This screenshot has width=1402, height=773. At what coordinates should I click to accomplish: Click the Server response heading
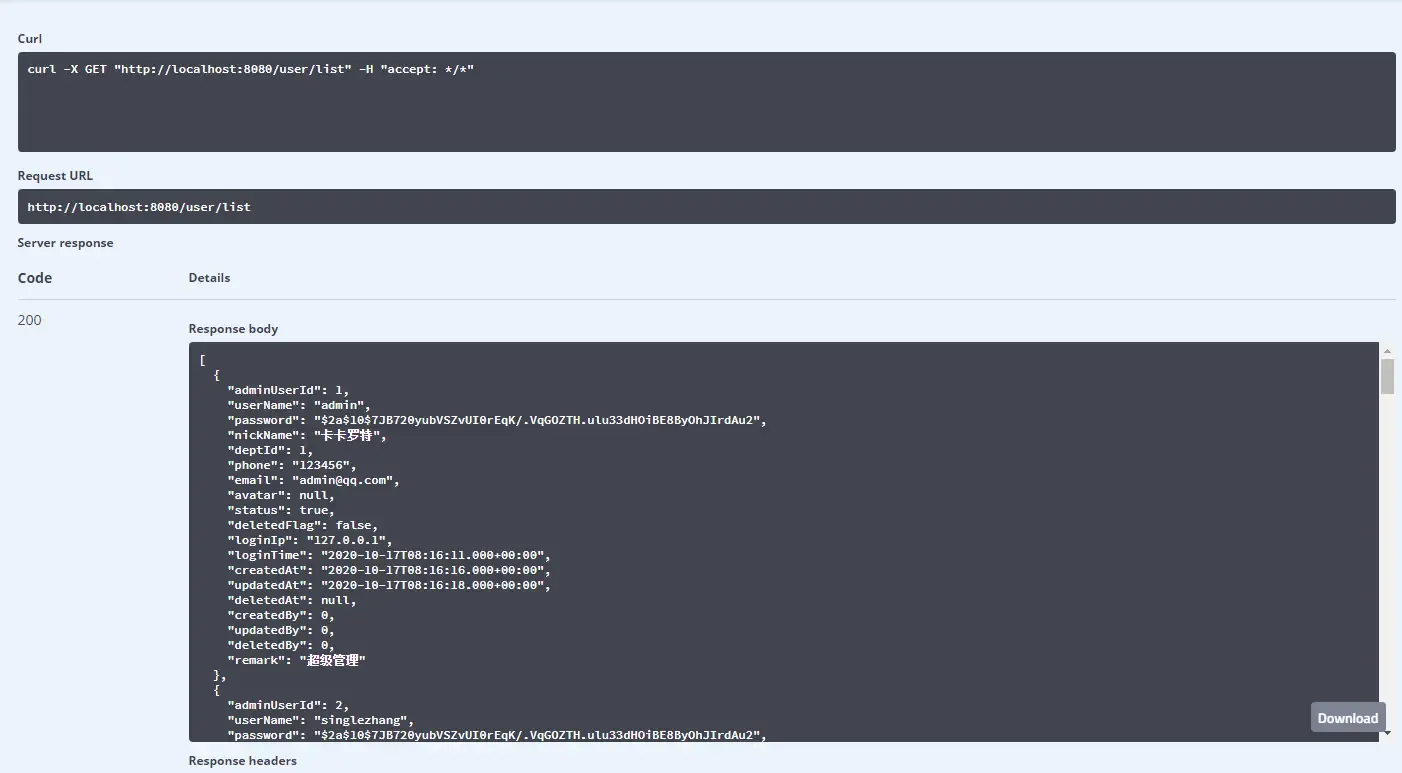point(64,242)
